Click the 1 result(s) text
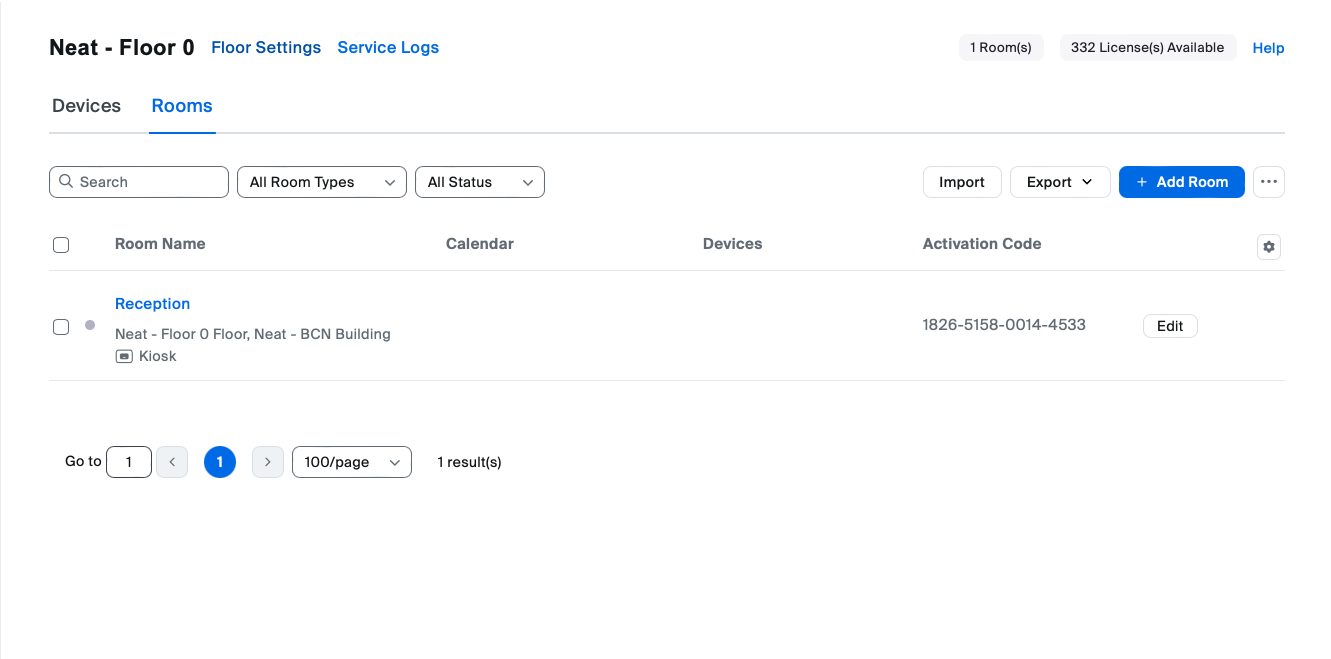The image size is (1331, 659). click(470, 462)
